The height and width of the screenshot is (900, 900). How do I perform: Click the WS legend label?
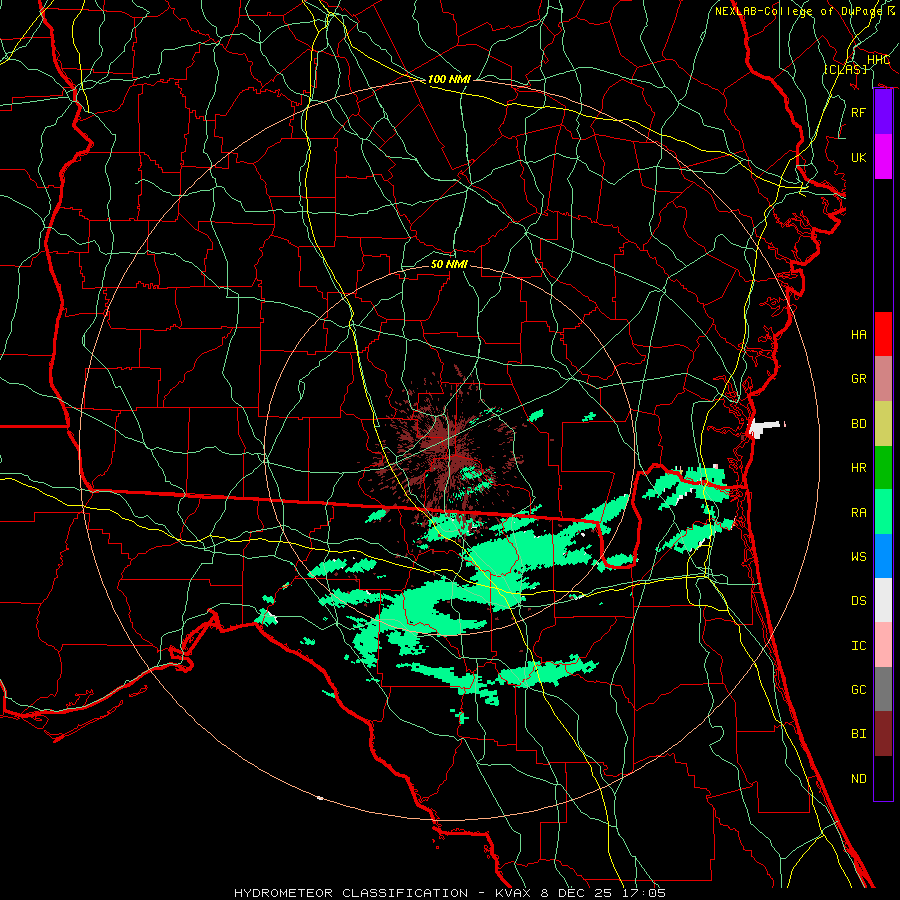pyautogui.click(x=858, y=556)
